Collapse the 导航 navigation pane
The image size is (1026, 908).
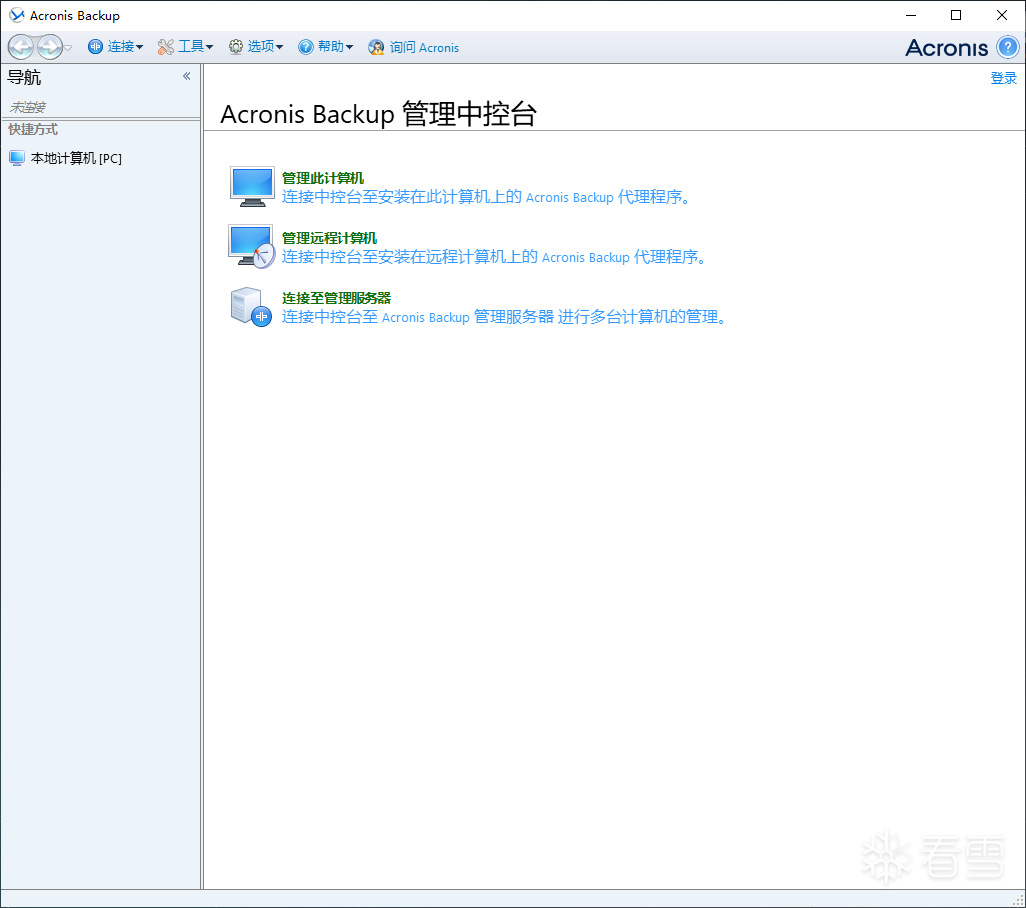186,77
